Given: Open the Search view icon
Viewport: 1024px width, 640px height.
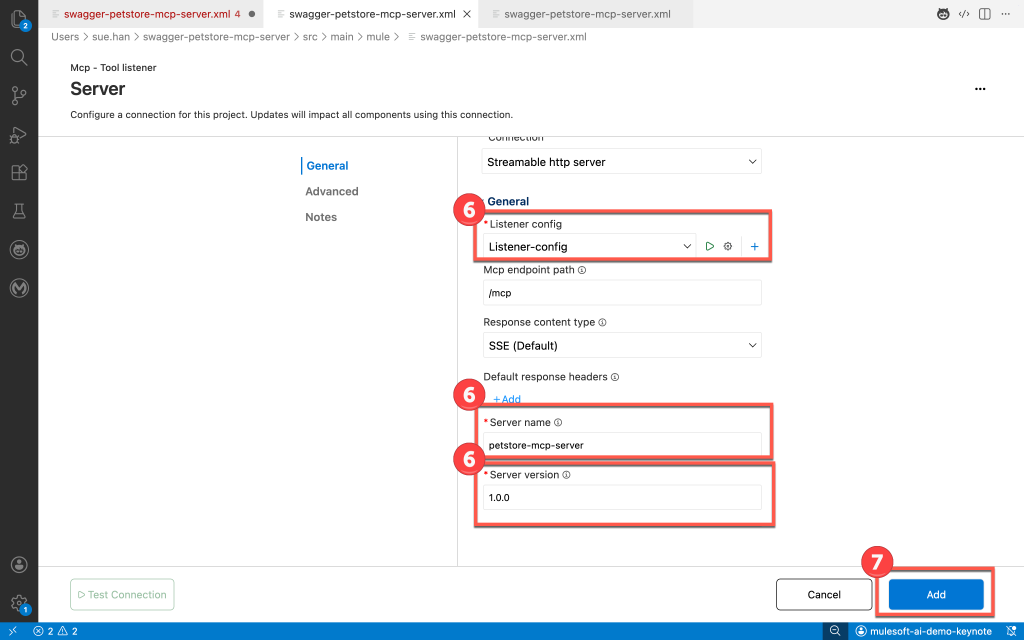Looking at the screenshot, I should pos(18,57).
